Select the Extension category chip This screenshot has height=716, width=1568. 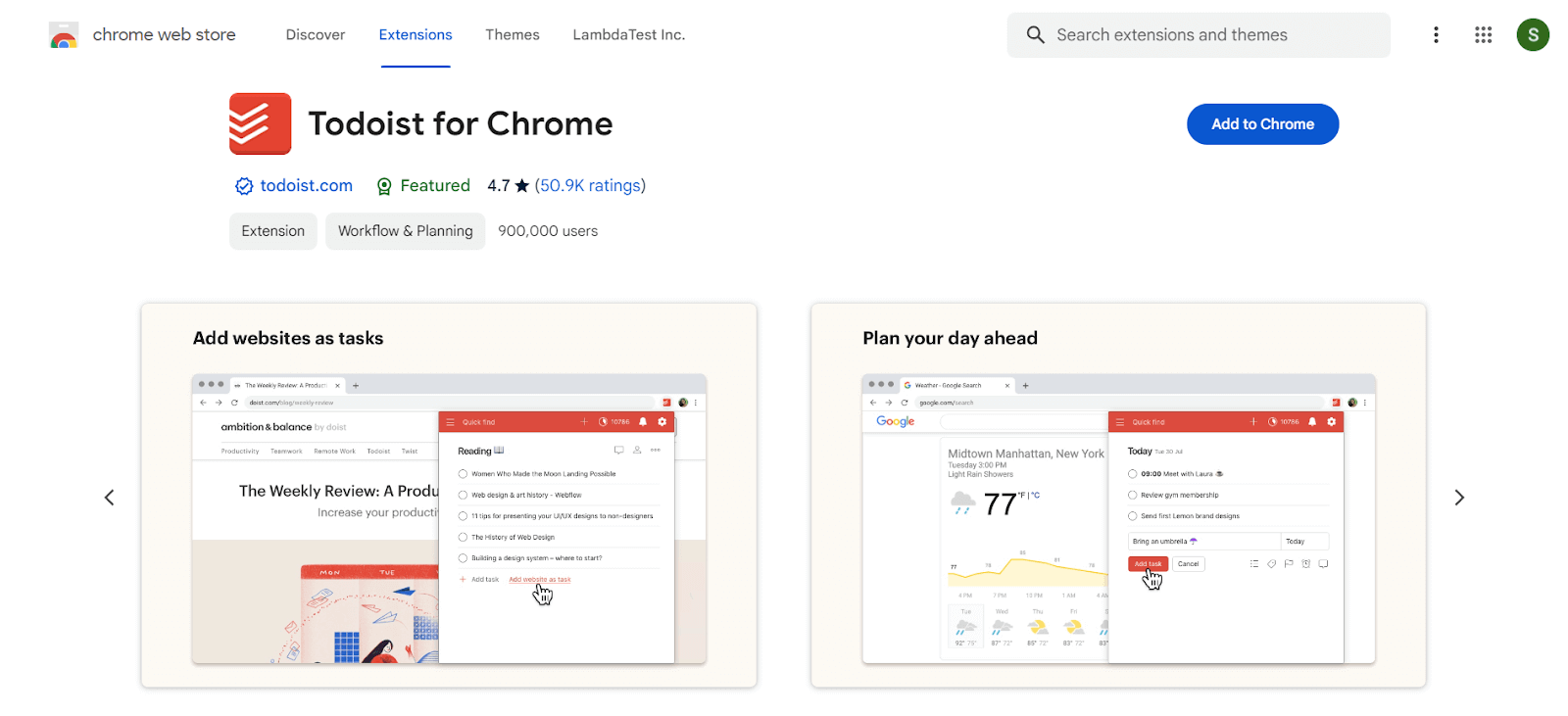[273, 231]
